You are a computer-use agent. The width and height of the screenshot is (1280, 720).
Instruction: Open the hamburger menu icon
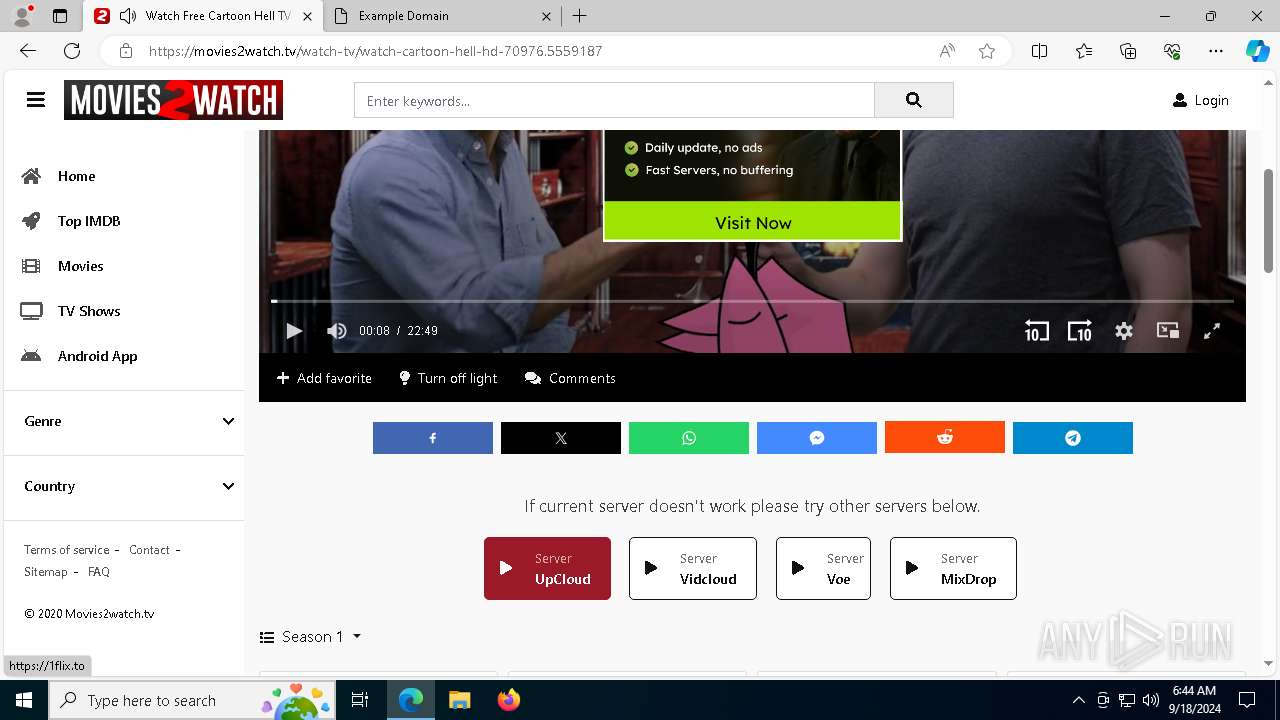click(x=36, y=100)
